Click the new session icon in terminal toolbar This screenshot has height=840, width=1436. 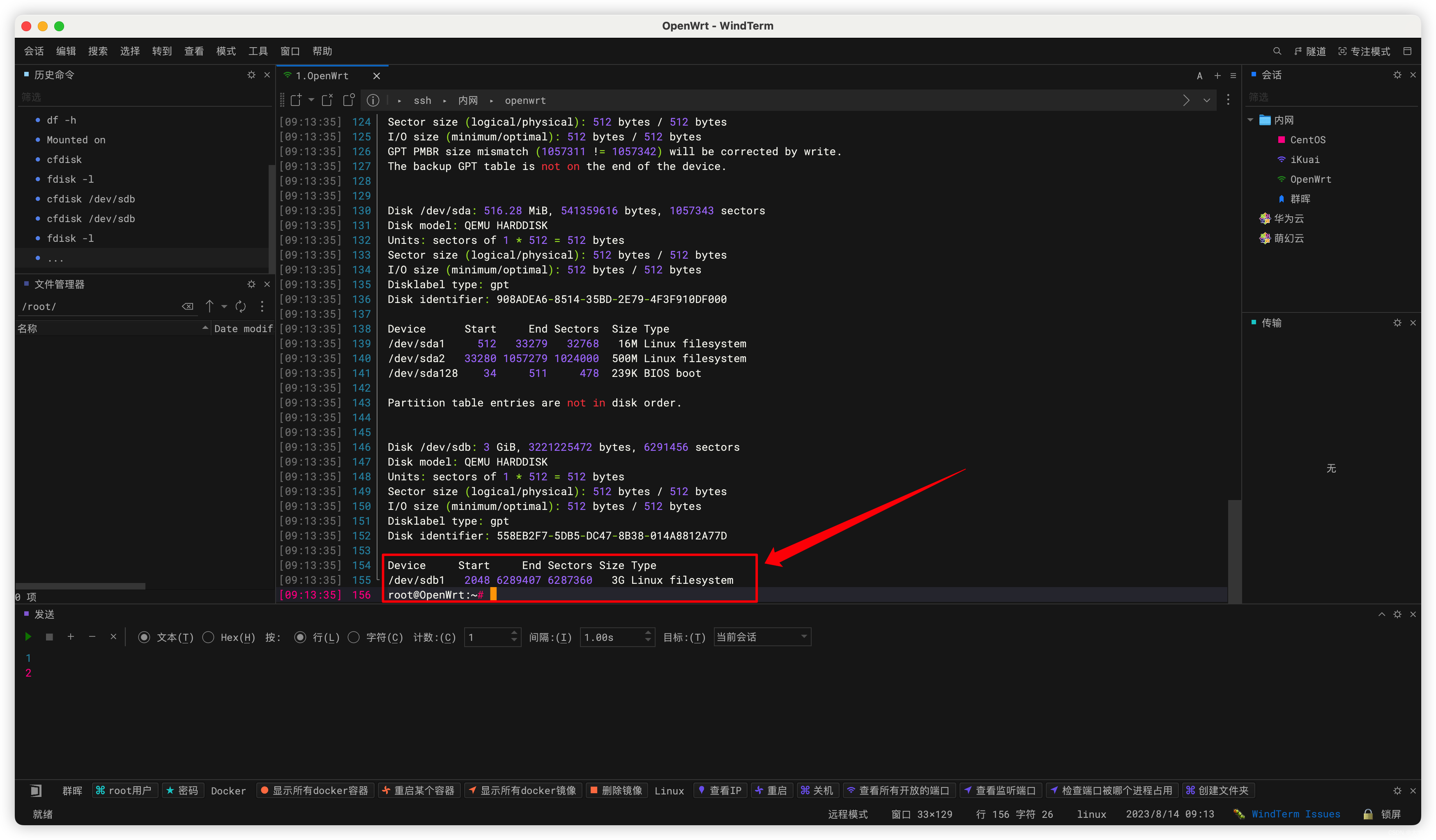tap(296, 100)
